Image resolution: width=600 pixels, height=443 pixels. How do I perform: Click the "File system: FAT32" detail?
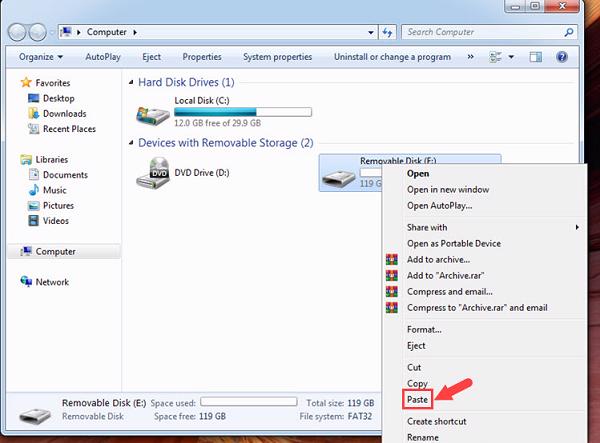coord(335,416)
